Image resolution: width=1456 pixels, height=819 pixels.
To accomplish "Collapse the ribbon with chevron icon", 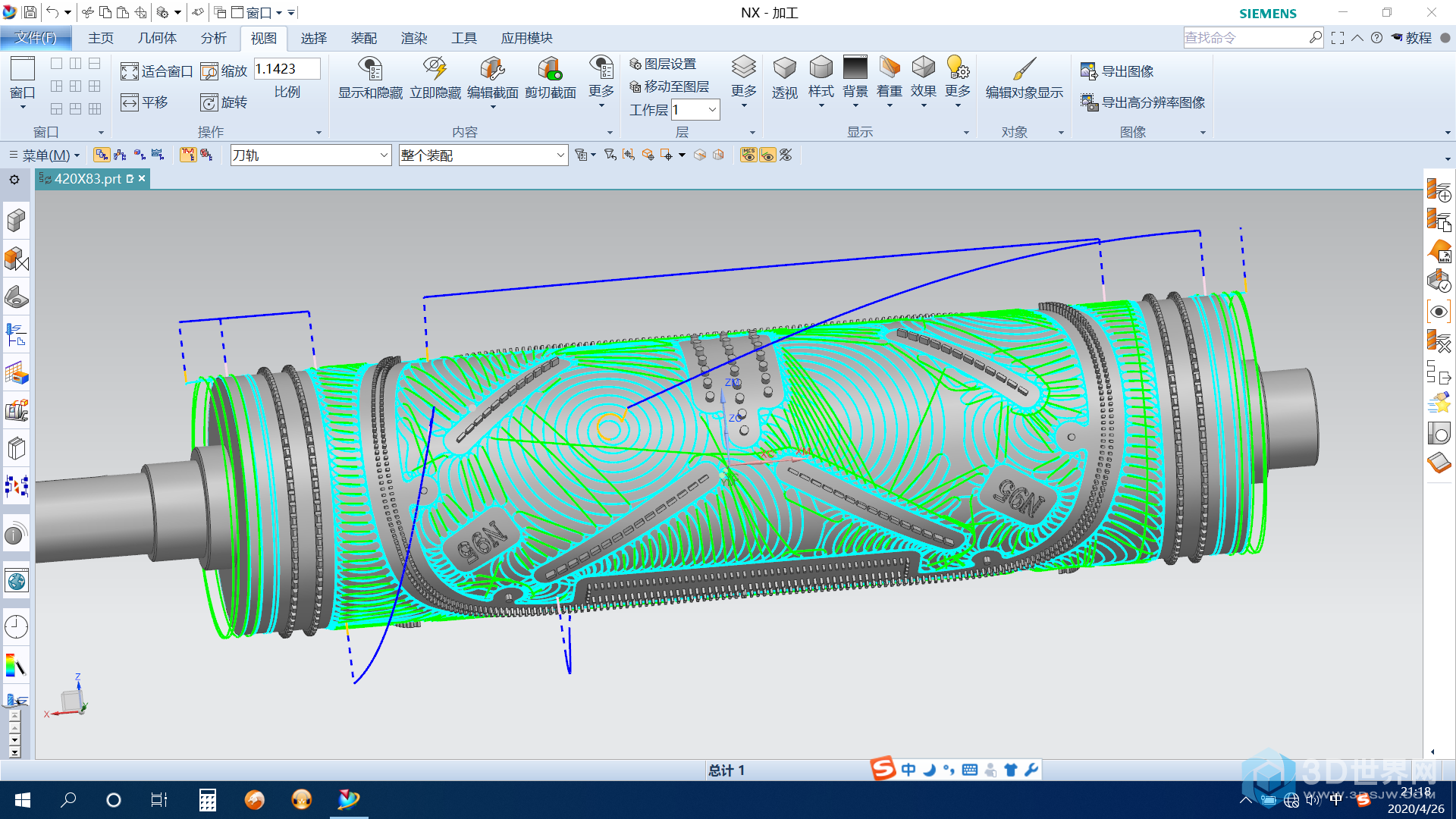I will 1357,38.
